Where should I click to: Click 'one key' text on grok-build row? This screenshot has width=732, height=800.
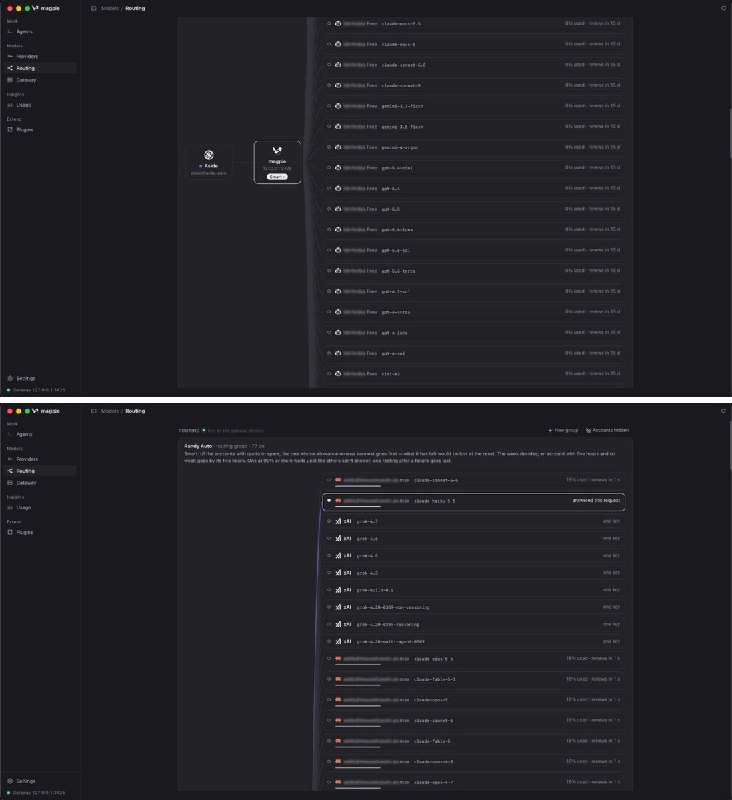(x=611, y=590)
